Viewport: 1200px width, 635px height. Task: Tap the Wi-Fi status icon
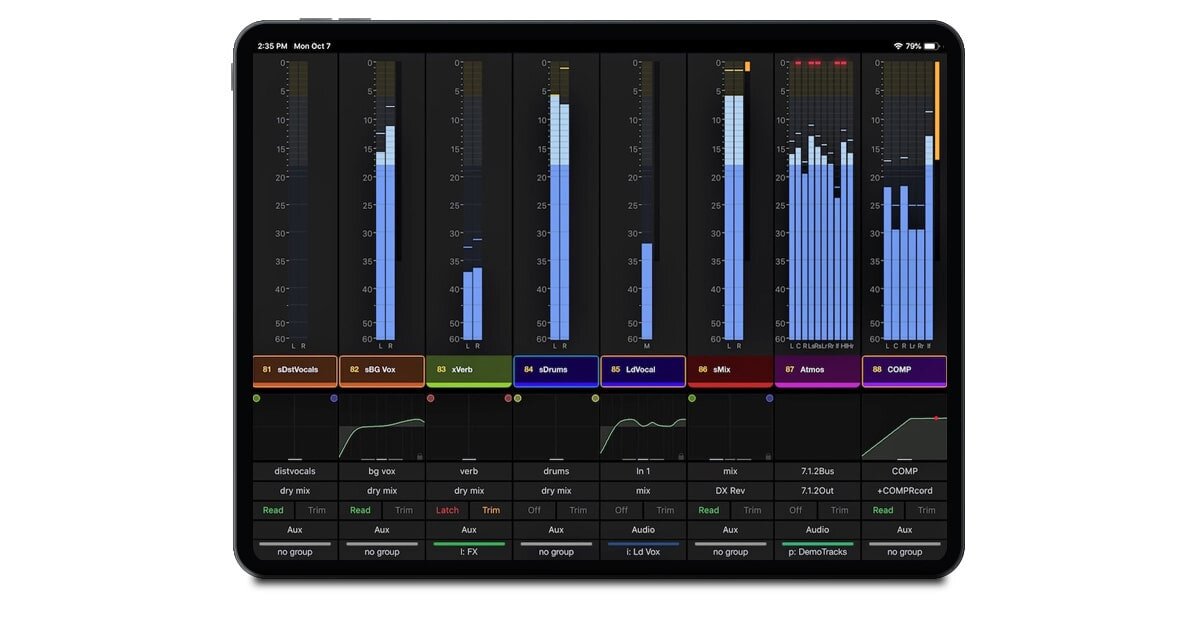pos(897,46)
